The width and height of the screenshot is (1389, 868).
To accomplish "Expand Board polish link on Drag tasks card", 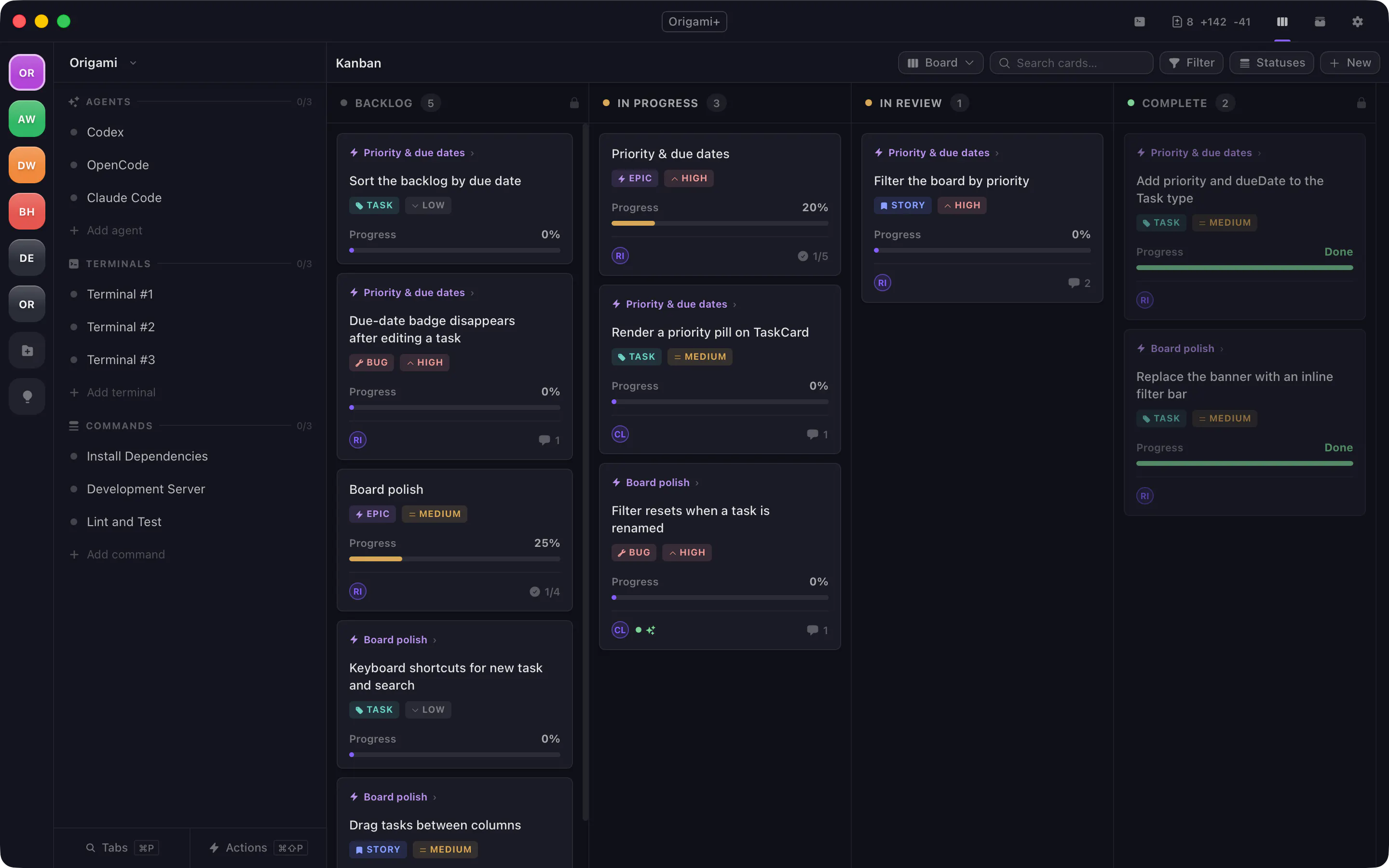I will pyautogui.click(x=393, y=798).
